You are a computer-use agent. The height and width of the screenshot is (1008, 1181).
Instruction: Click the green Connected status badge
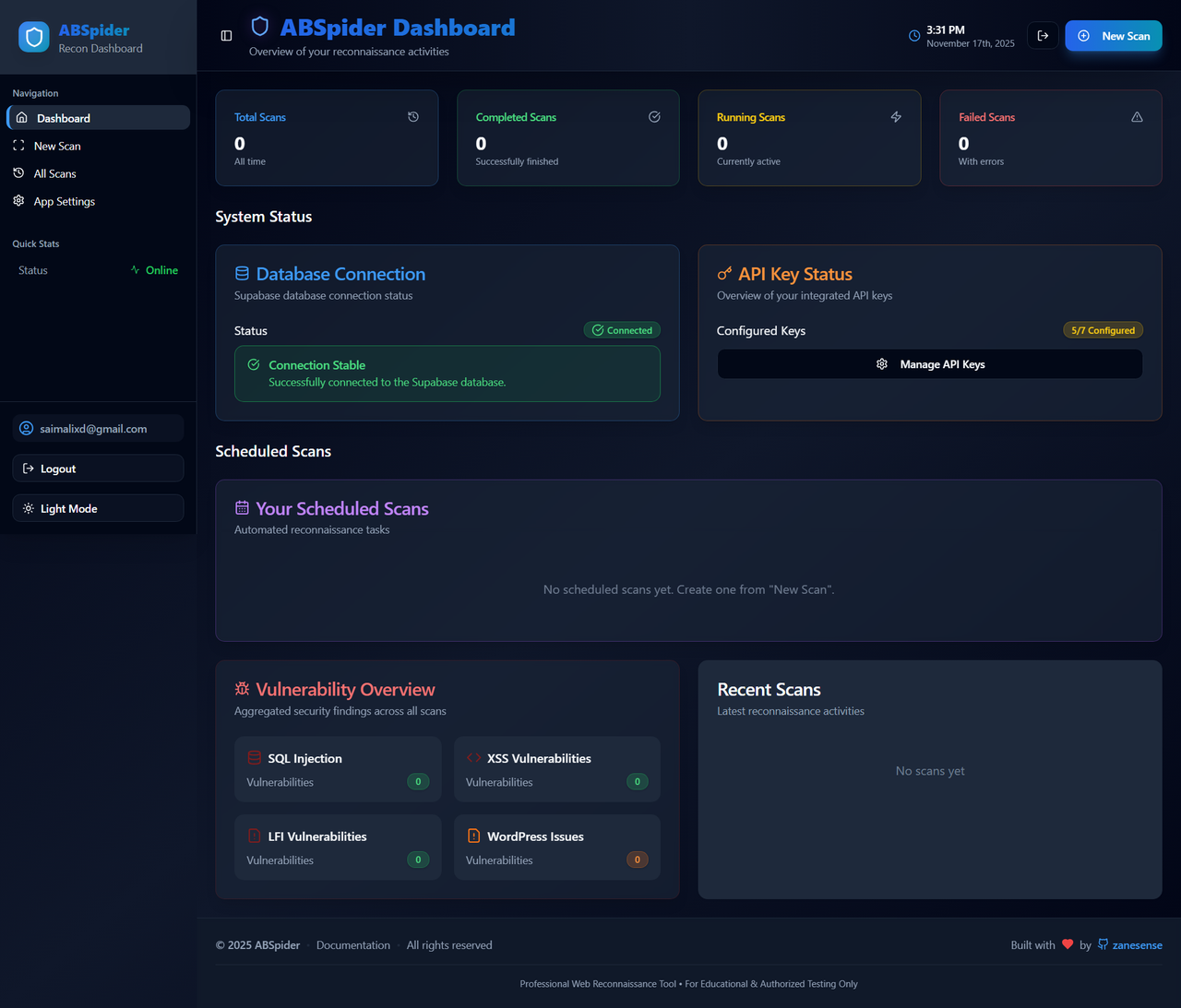click(x=622, y=330)
